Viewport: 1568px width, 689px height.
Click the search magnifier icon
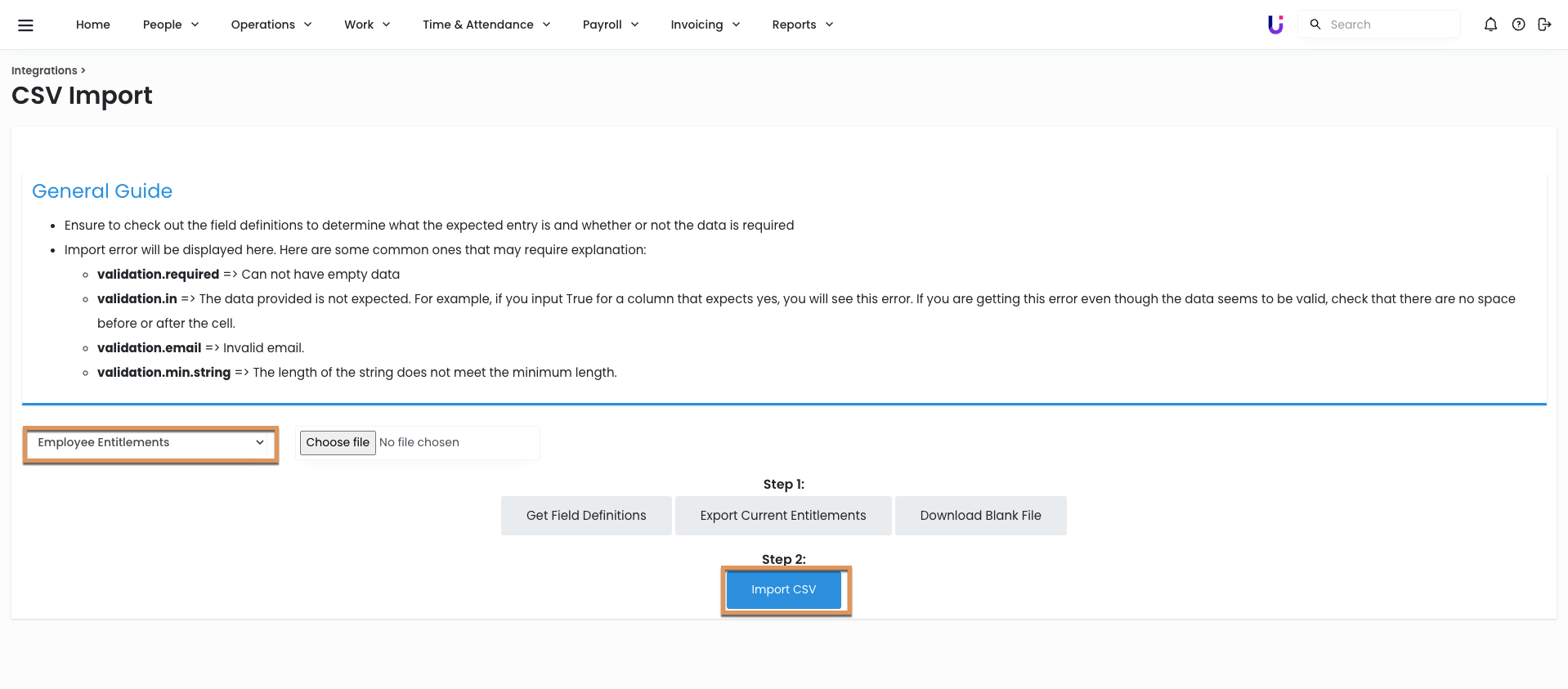pyautogui.click(x=1315, y=25)
